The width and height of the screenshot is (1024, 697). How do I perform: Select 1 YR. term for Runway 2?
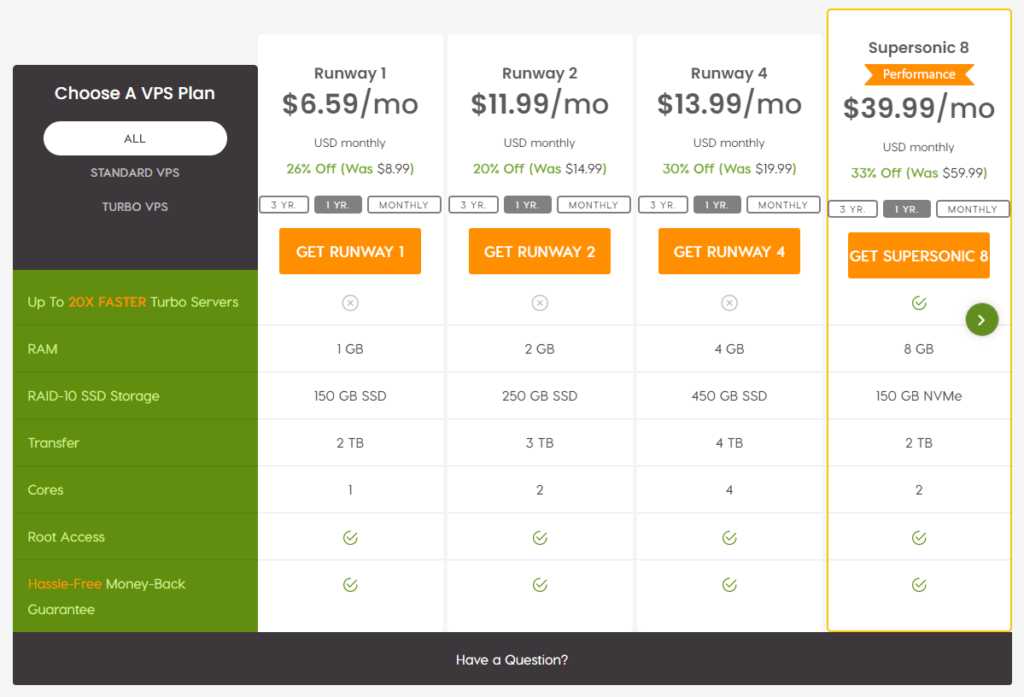(527, 204)
